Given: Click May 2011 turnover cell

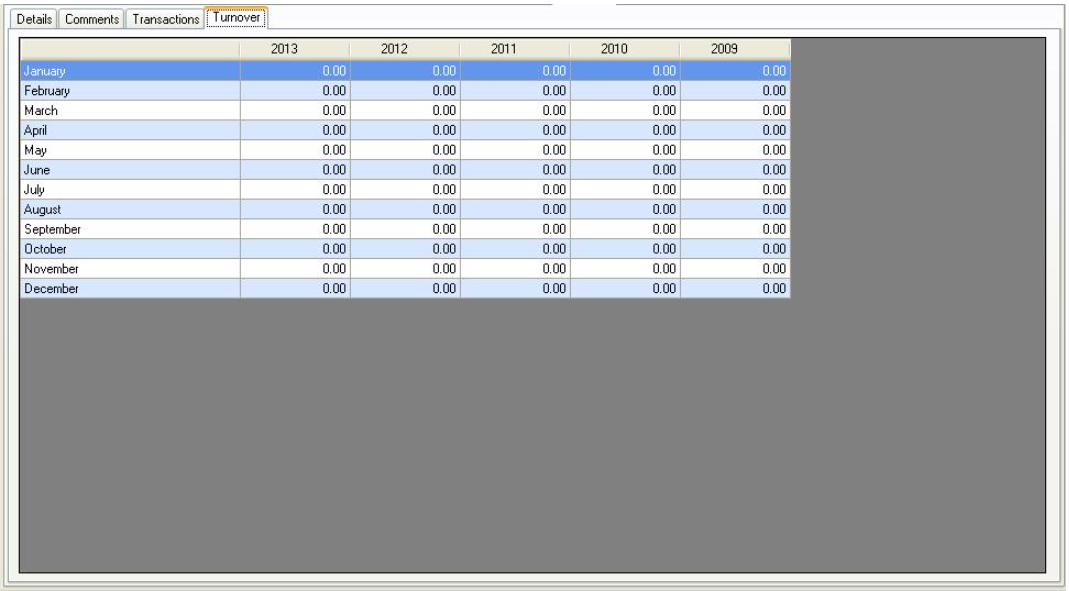Looking at the screenshot, I should 515,150.
